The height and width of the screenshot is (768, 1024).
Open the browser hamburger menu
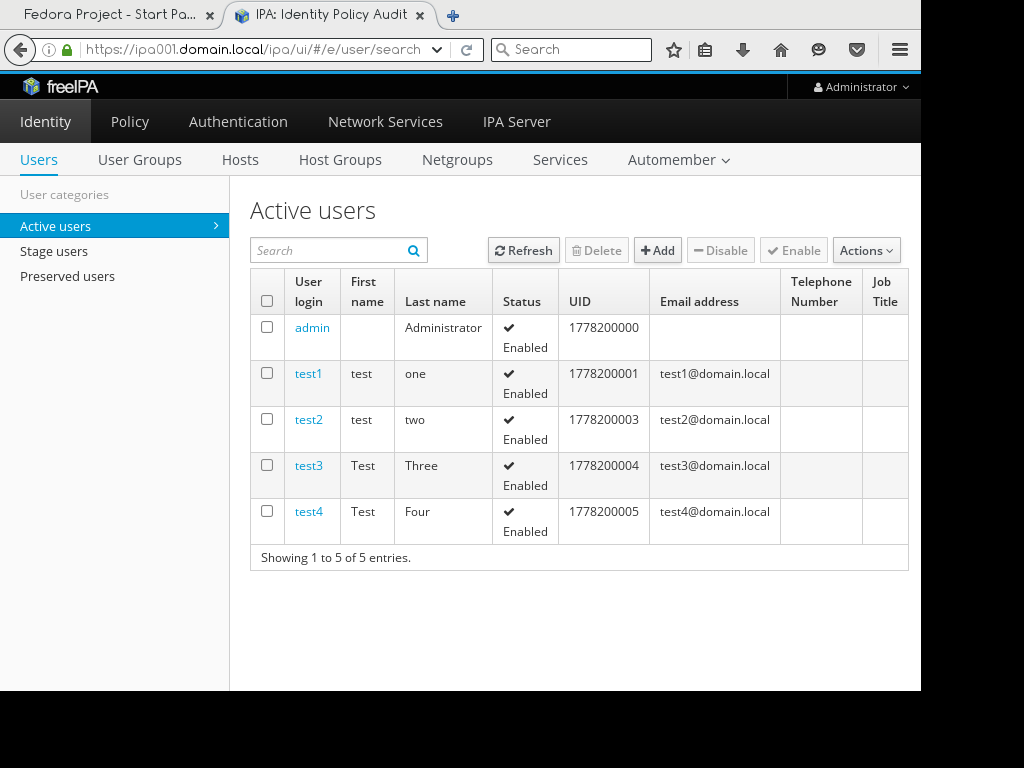(x=900, y=50)
